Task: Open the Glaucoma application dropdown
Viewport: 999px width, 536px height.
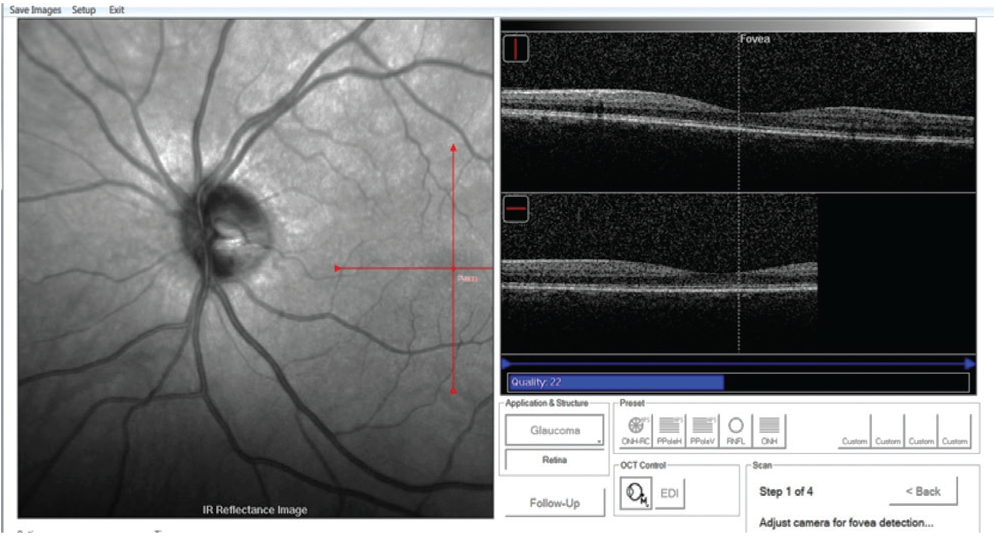Action: tap(554, 430)
